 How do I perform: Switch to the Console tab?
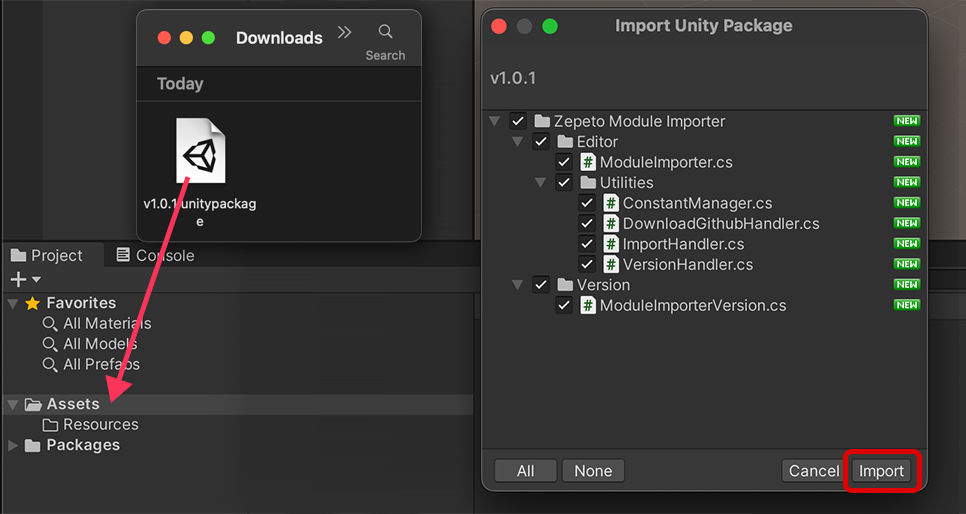(x=155, y=255)
